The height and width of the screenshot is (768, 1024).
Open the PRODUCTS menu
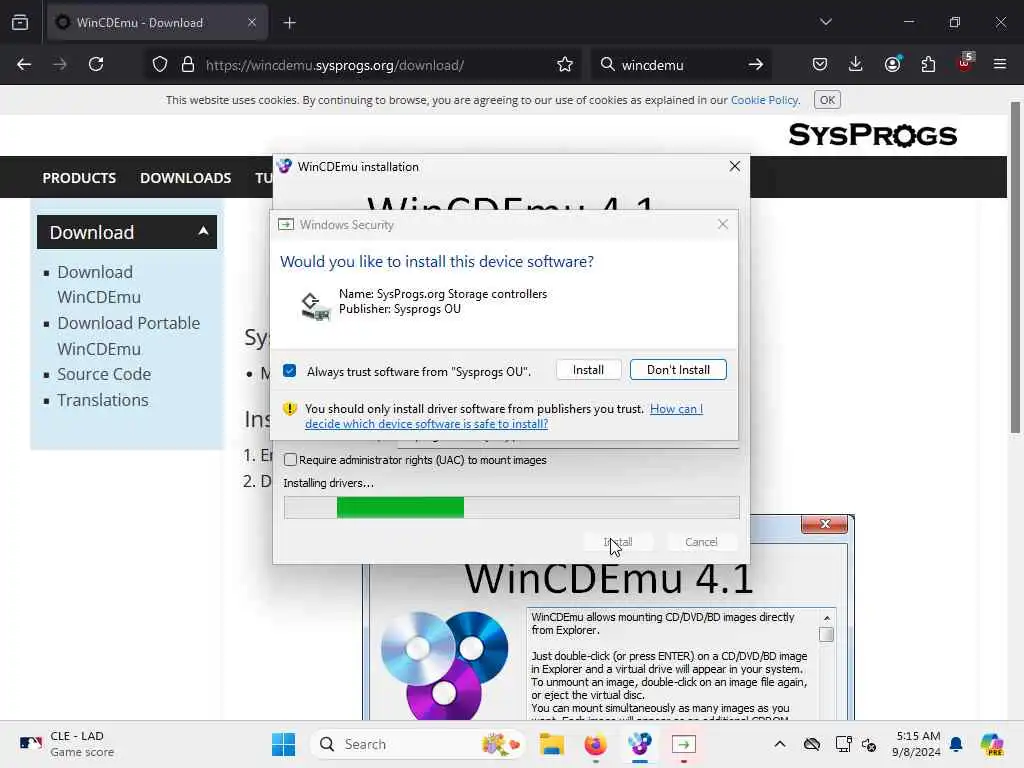click(79, 178)
